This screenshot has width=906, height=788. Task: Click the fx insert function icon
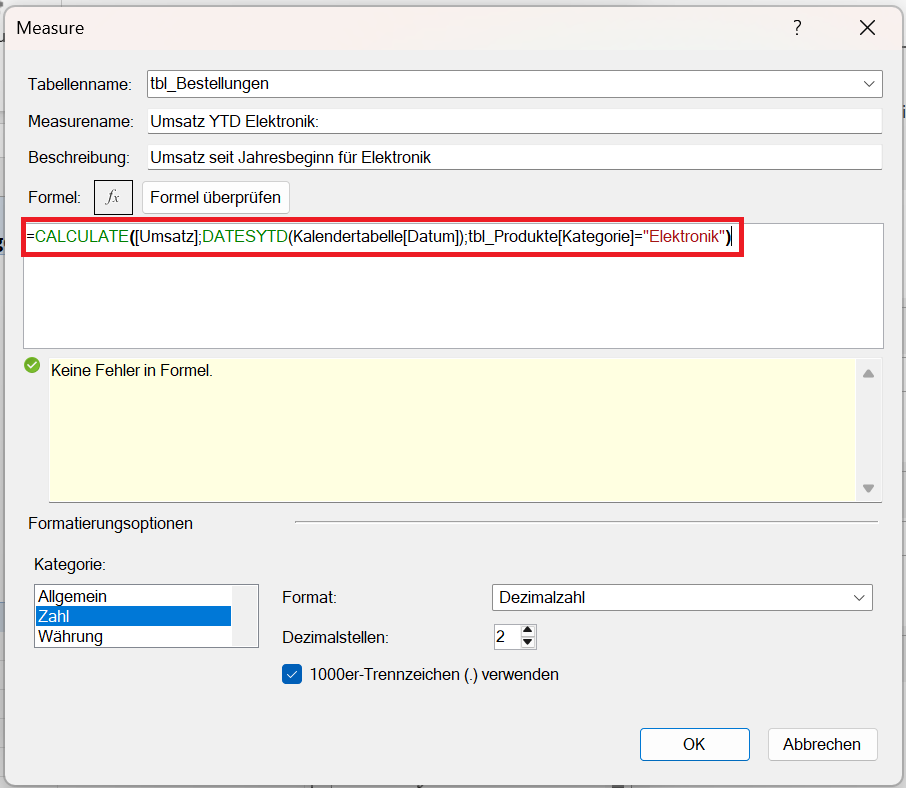113,197
